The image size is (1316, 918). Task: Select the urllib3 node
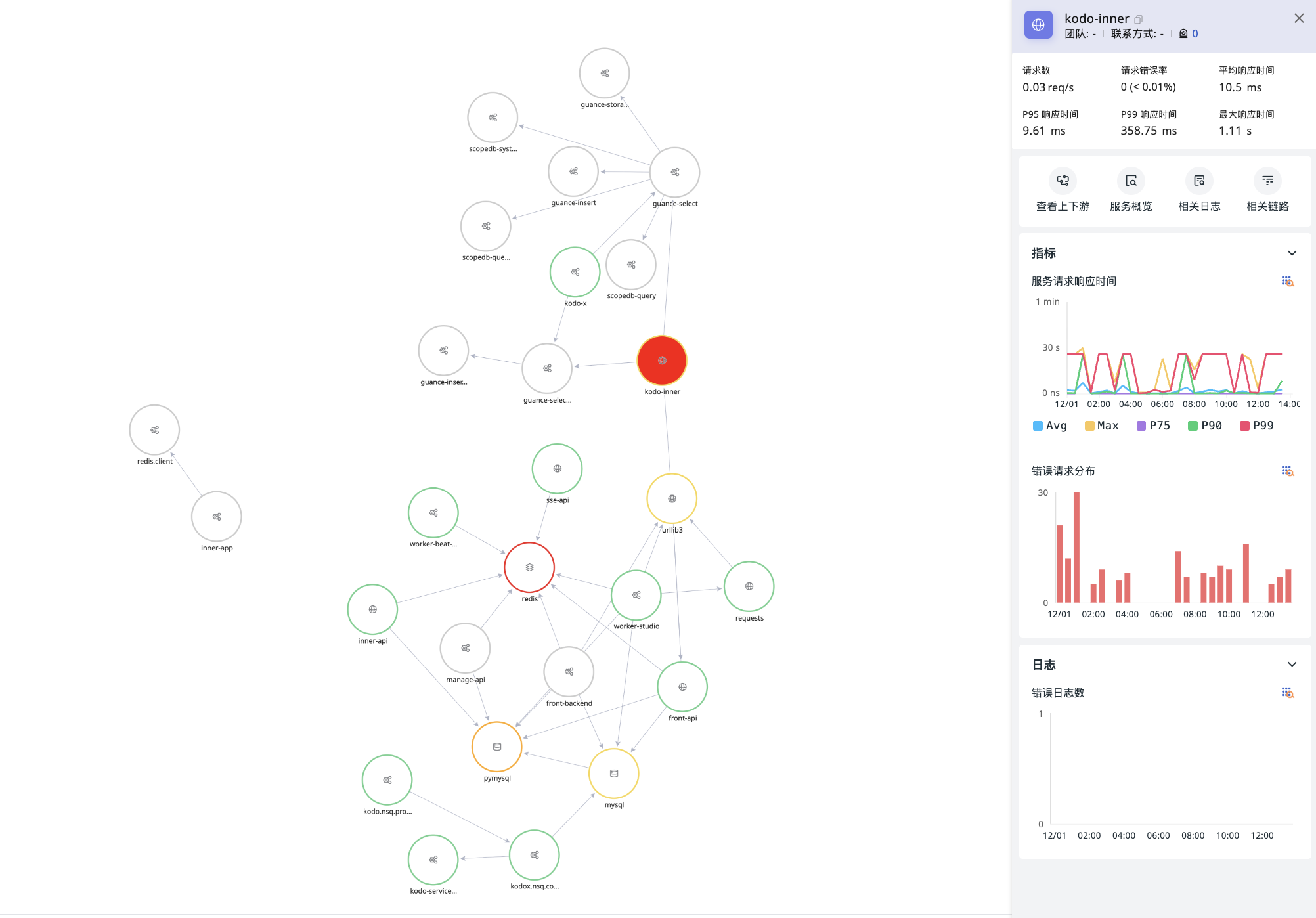tap(672, 498)
